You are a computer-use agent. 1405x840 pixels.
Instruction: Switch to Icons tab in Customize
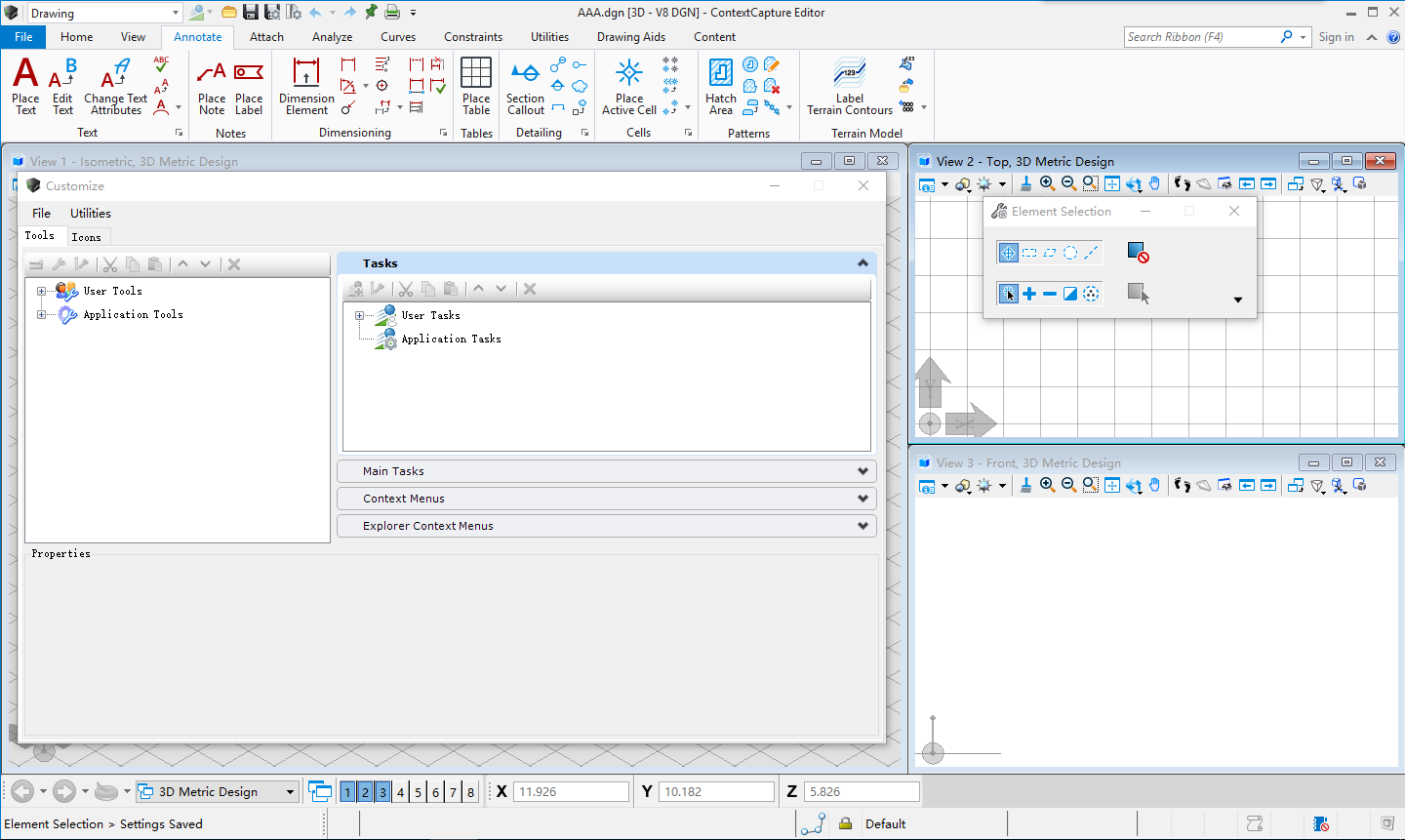[x=86, y=237]
